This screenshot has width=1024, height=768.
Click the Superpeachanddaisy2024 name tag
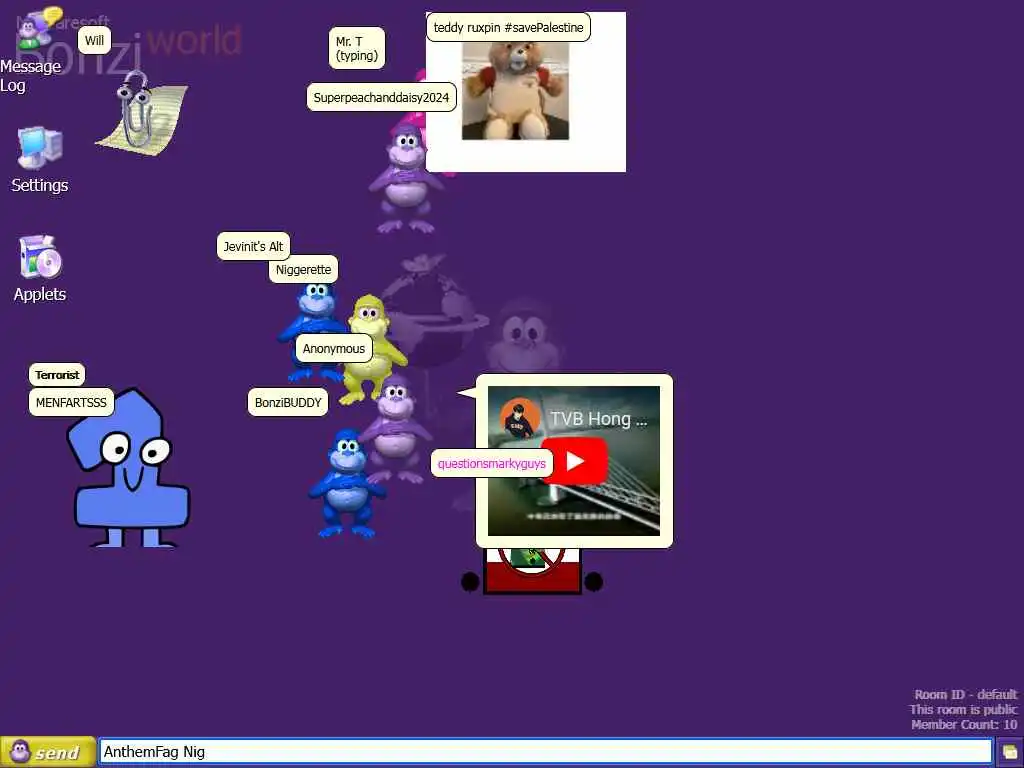[381, 97]
